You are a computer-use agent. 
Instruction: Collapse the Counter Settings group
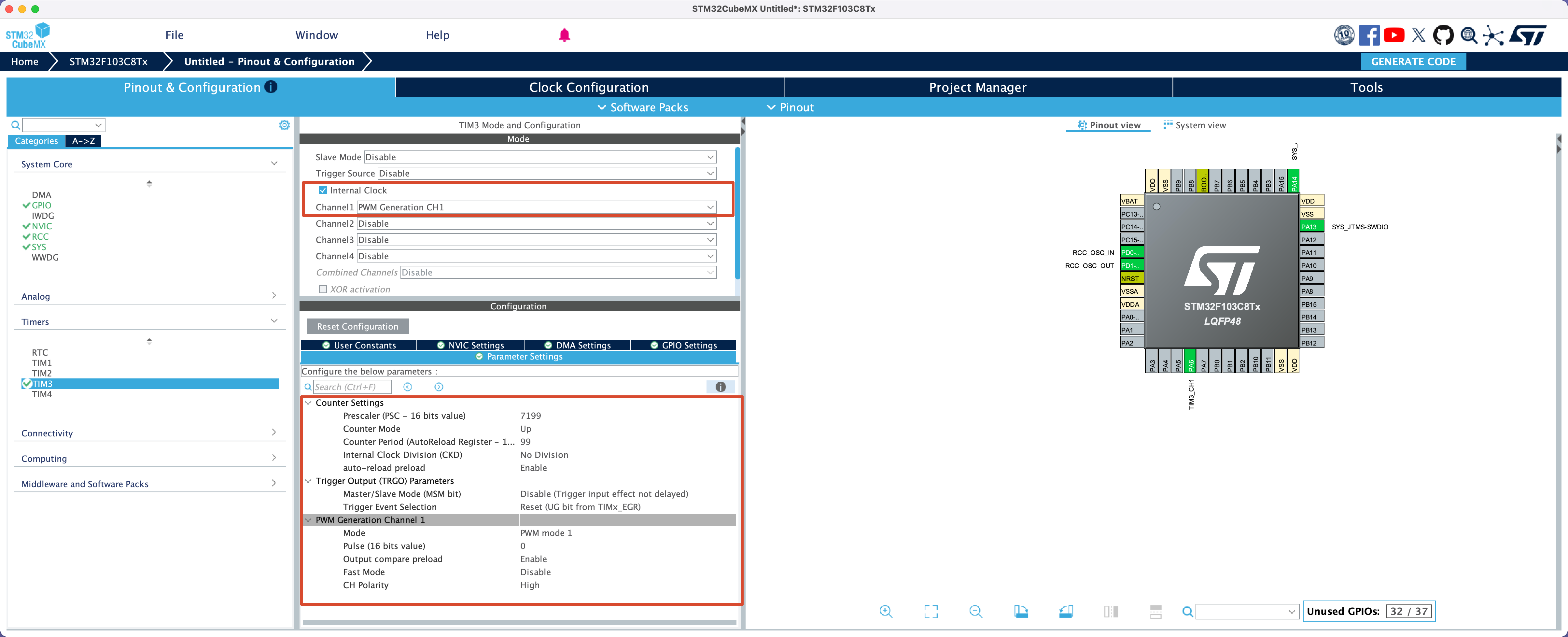tap(309, 403)
